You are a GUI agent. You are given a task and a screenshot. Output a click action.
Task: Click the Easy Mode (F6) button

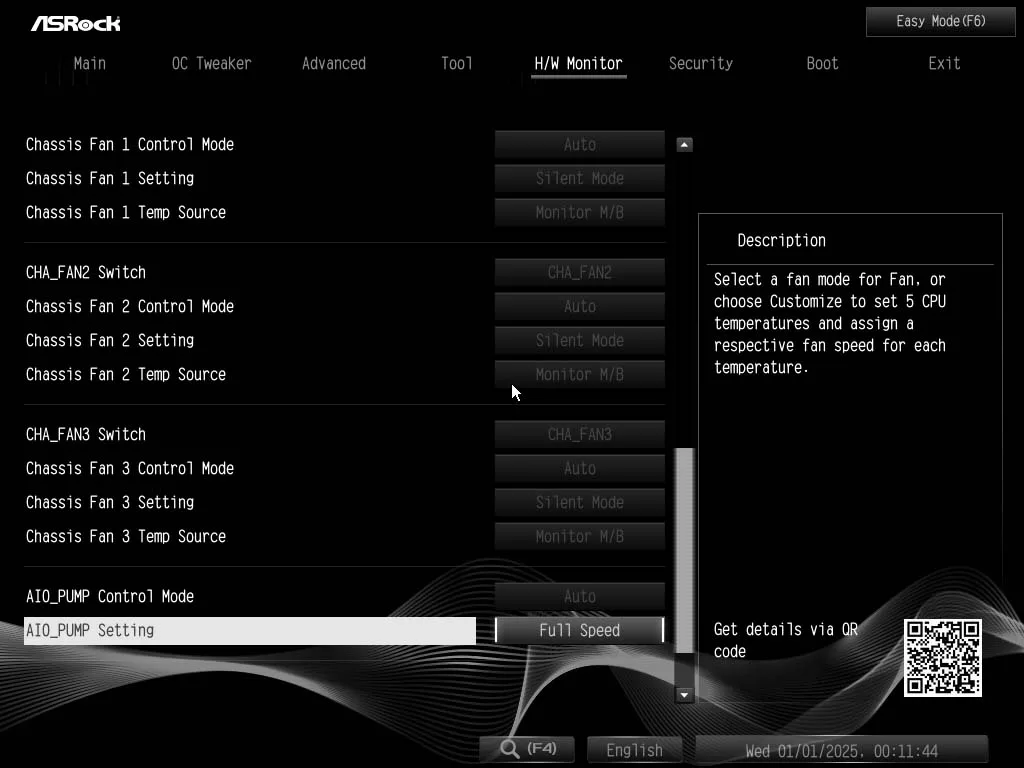point(940,22)
